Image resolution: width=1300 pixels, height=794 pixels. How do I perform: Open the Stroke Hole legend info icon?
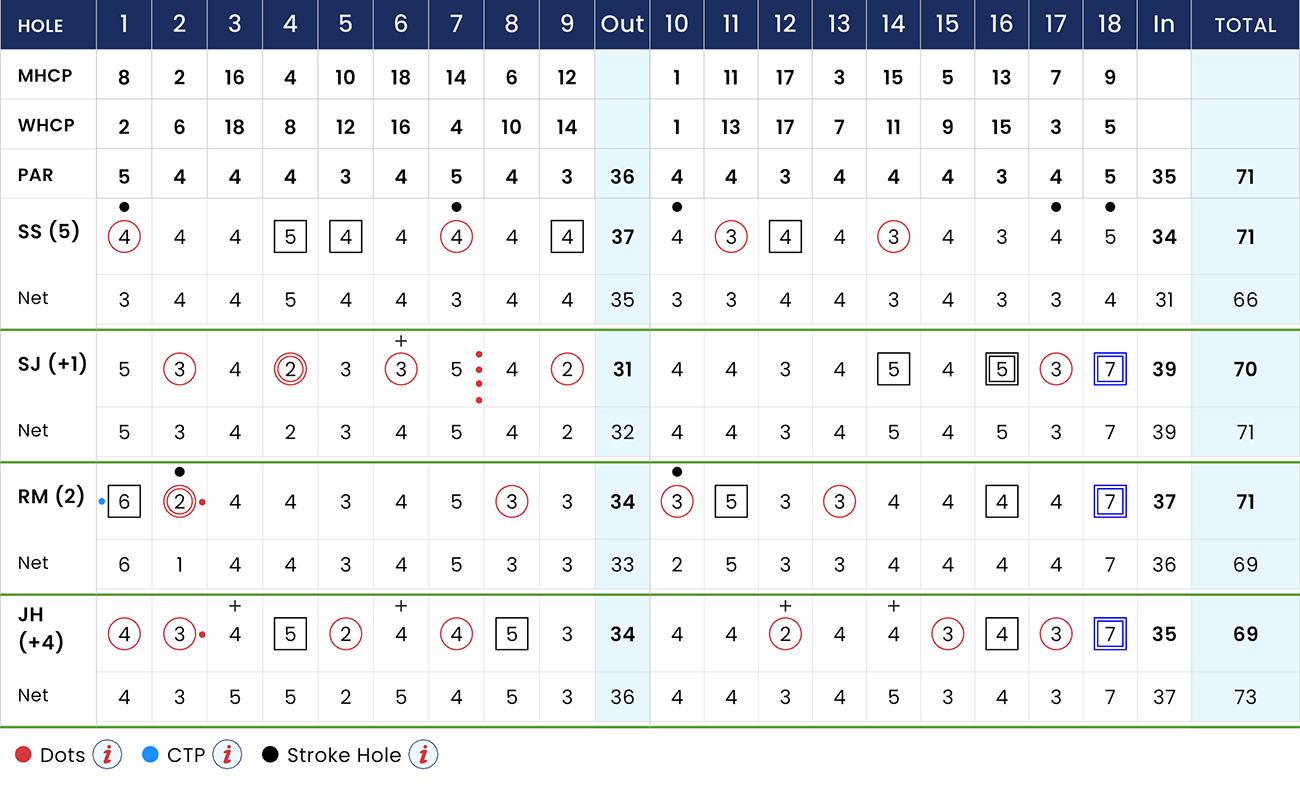coord(422,754)
